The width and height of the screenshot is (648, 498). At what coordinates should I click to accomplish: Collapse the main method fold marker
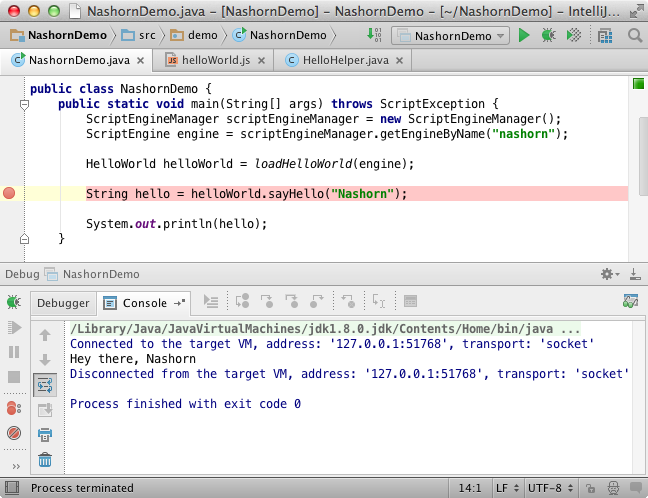[x=24, y=105]
